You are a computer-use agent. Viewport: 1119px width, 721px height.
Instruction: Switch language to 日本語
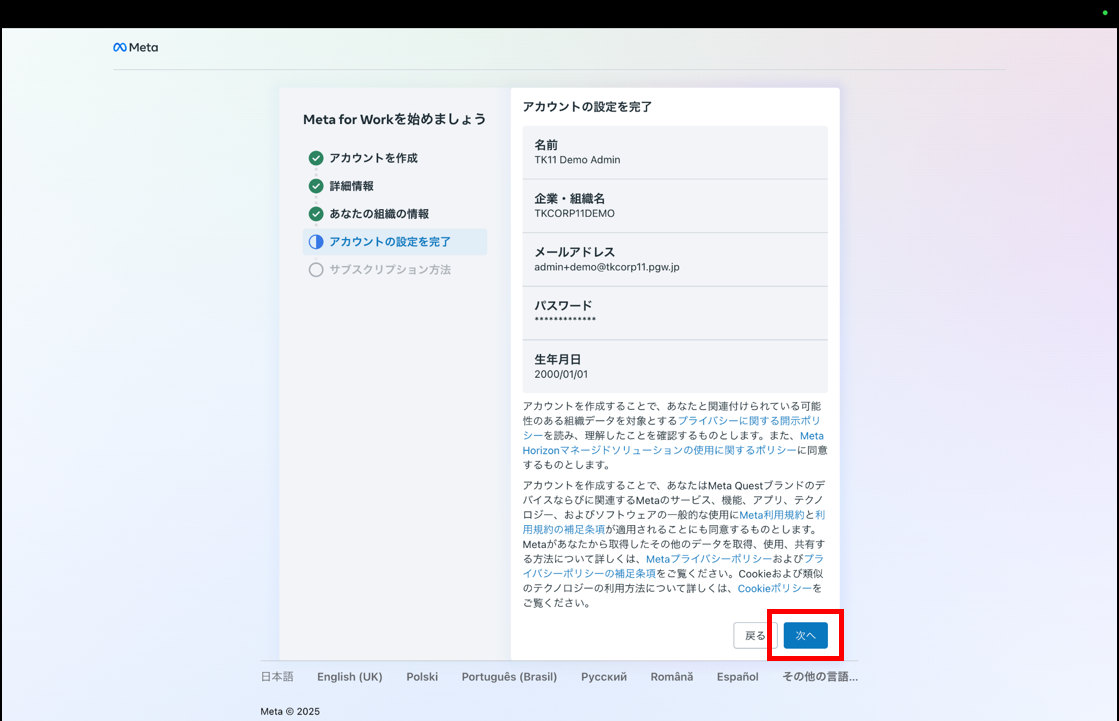277,677
